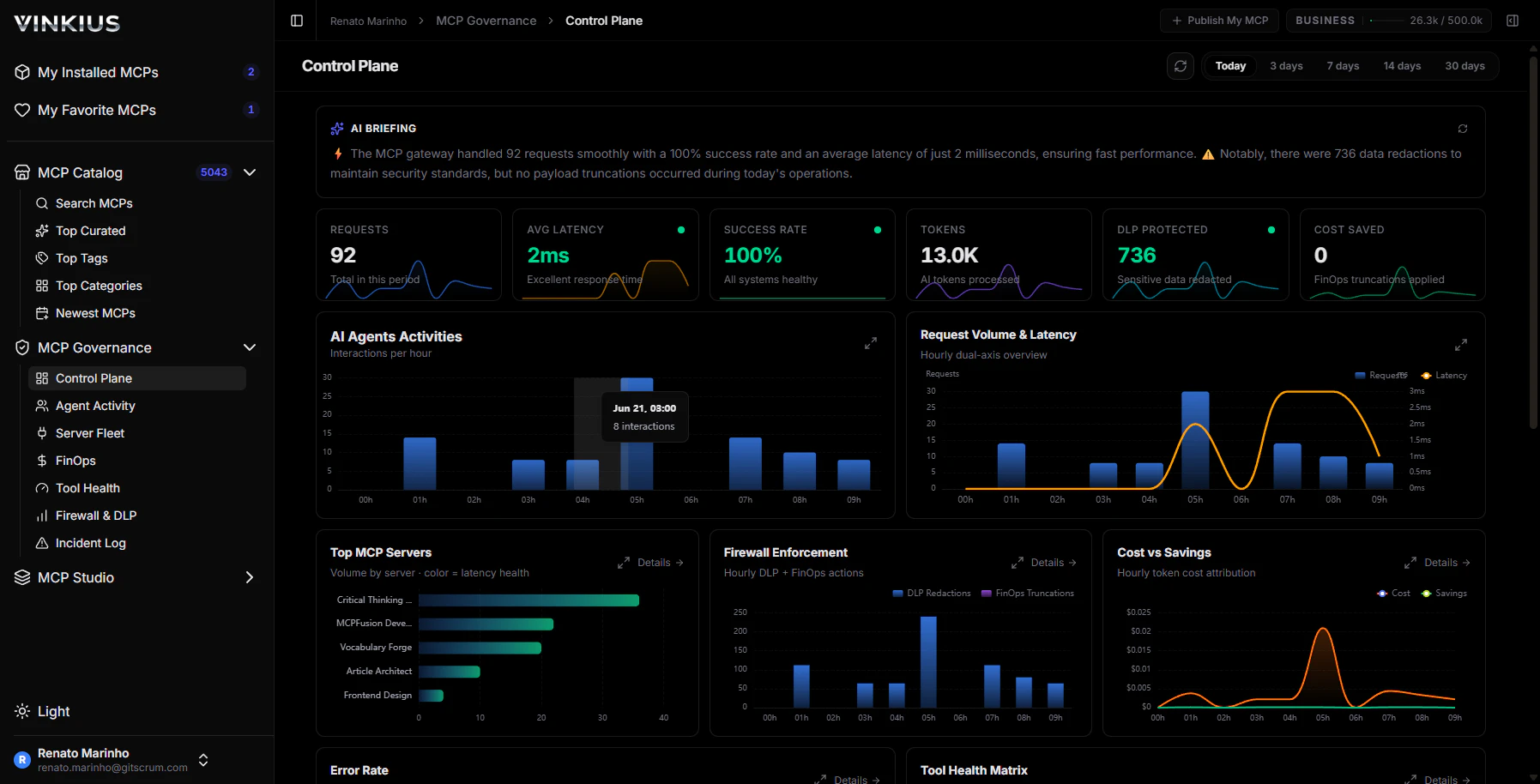Click the Top Tags tag icon
The image size is (1540, 784).
(x=41, y=258)
